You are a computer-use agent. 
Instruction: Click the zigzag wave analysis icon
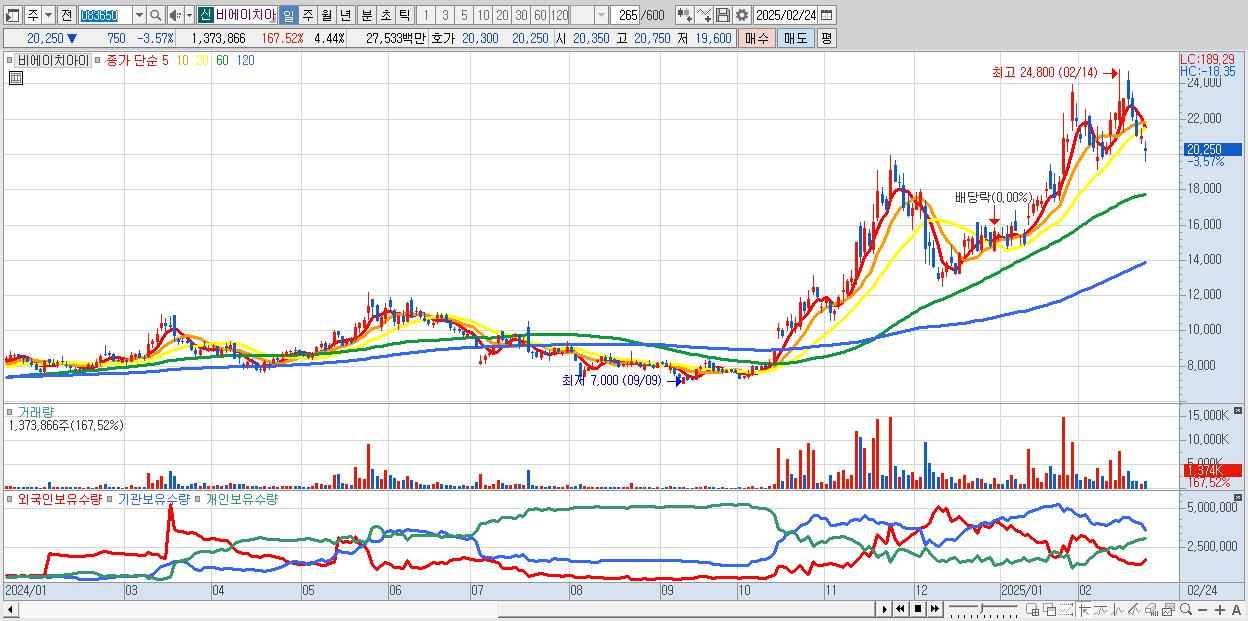(x=1118, y=609)
